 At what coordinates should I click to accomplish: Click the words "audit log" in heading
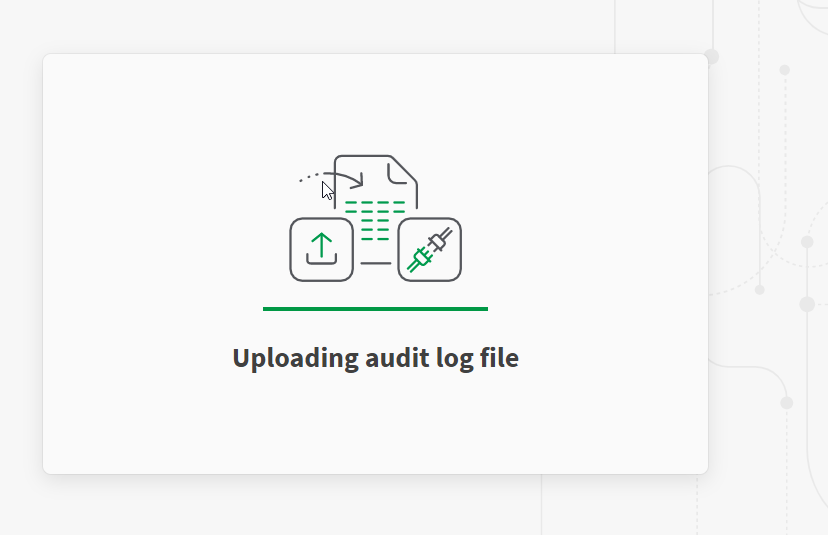coord(420,359)
